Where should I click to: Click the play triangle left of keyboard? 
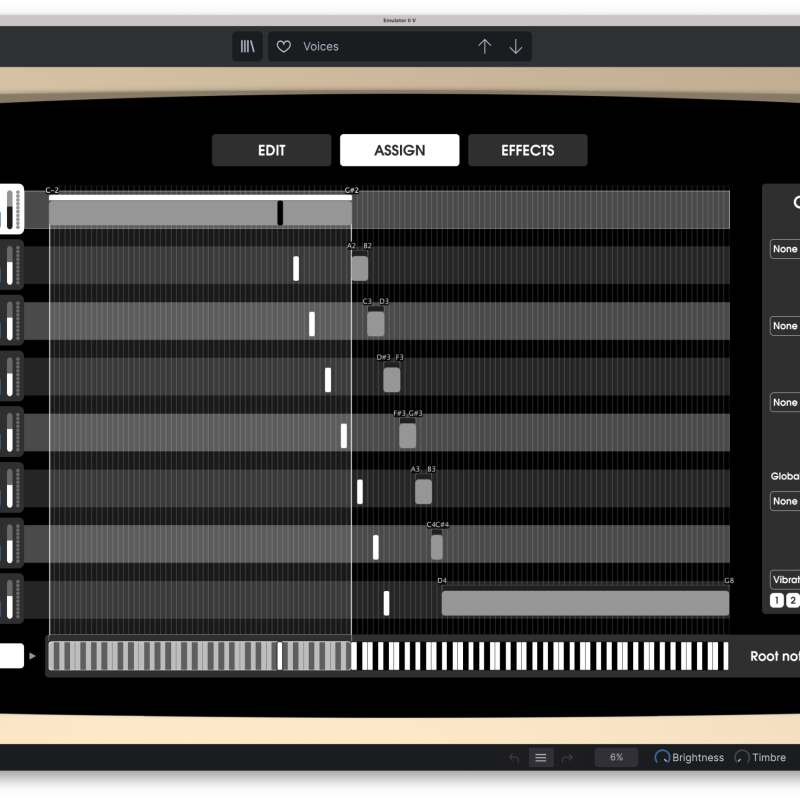coord(33,656)
